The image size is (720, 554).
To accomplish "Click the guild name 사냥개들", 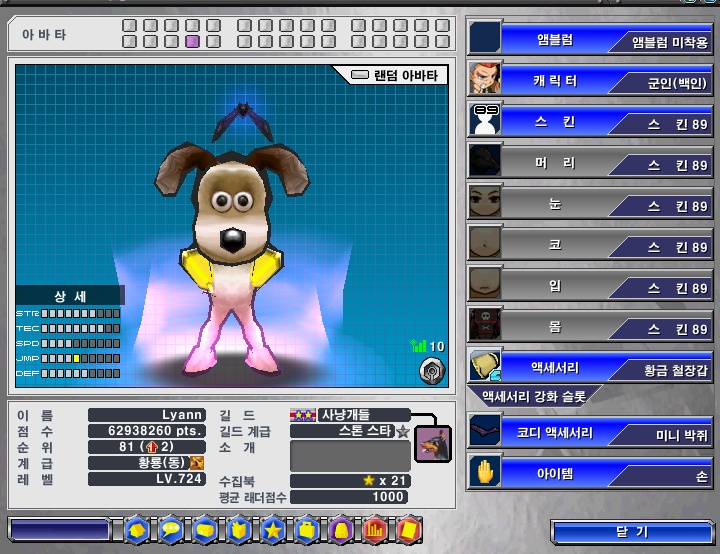I will [345, 415].
